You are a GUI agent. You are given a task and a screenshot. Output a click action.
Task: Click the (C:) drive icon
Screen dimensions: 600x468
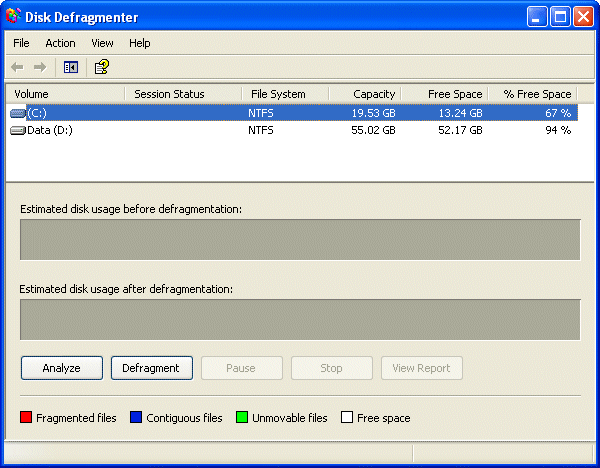coord(17,113)
